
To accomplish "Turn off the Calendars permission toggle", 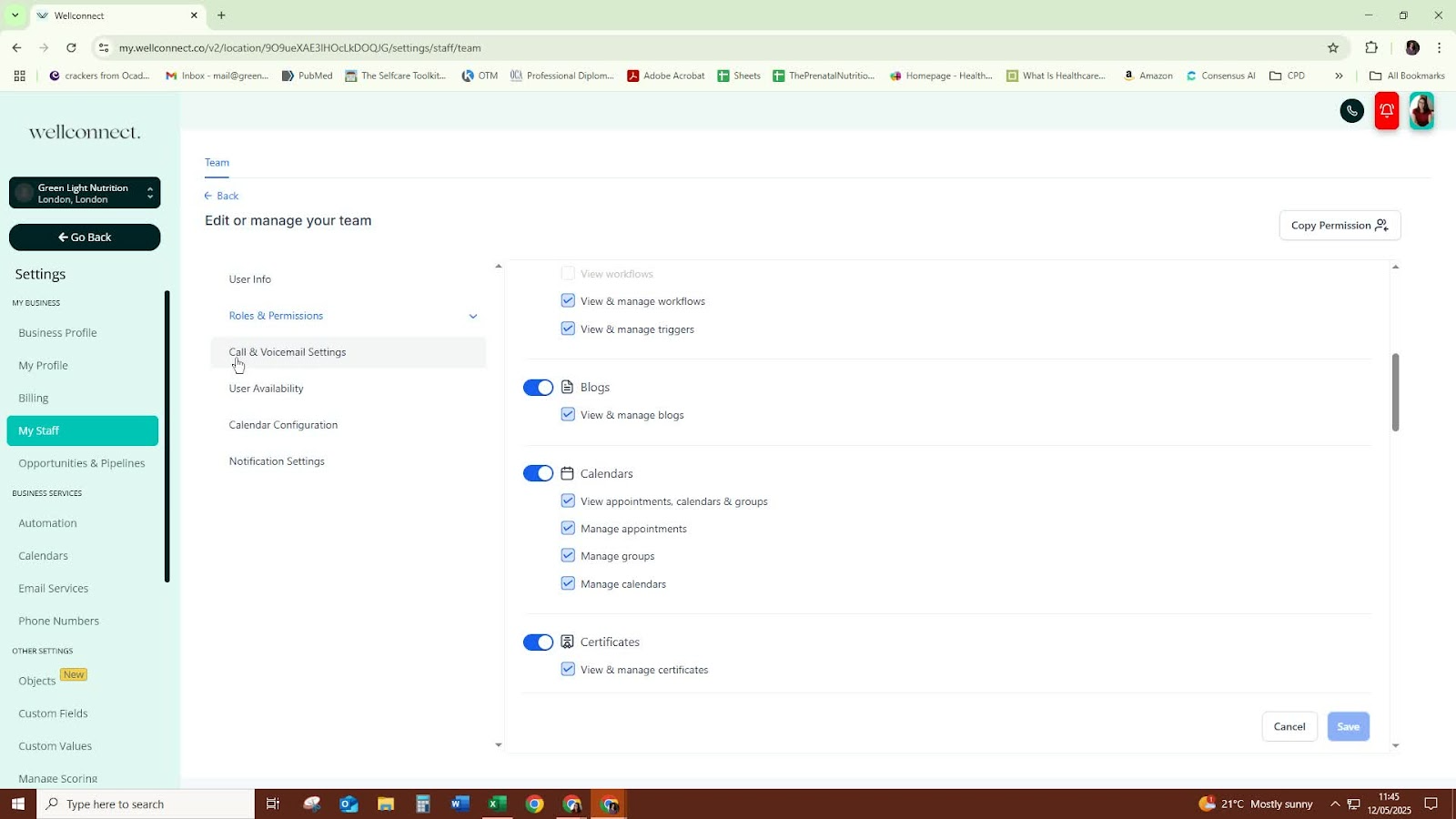I will [x=538, y=473].
